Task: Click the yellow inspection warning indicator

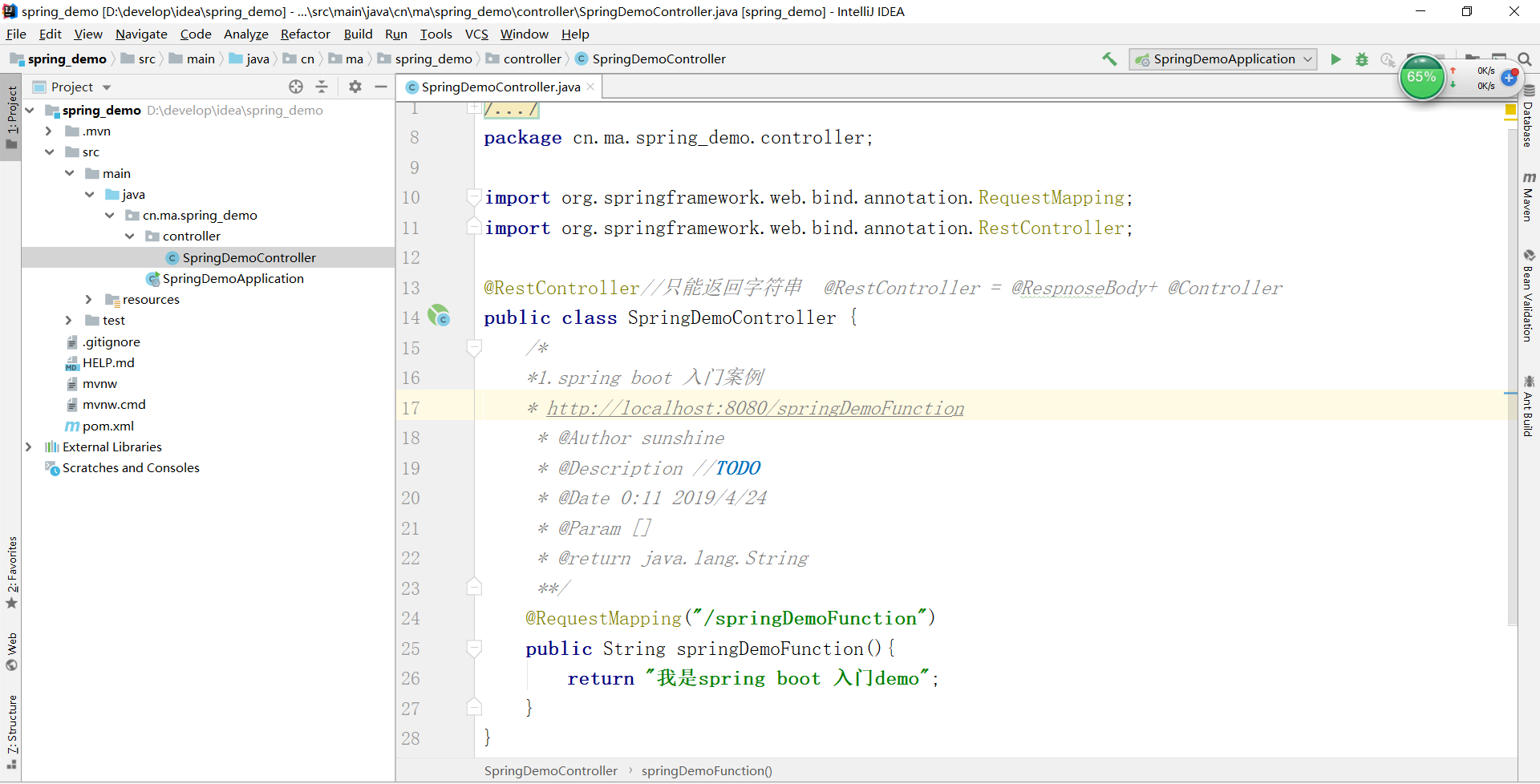Action: (1510, 110)
